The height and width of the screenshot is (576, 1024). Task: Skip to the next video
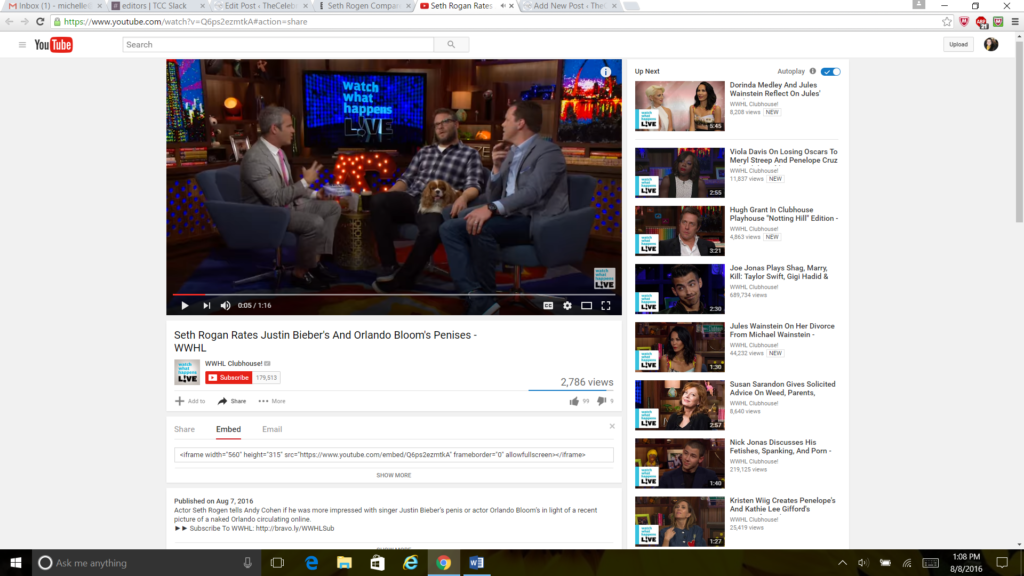[x=206, y=306]
